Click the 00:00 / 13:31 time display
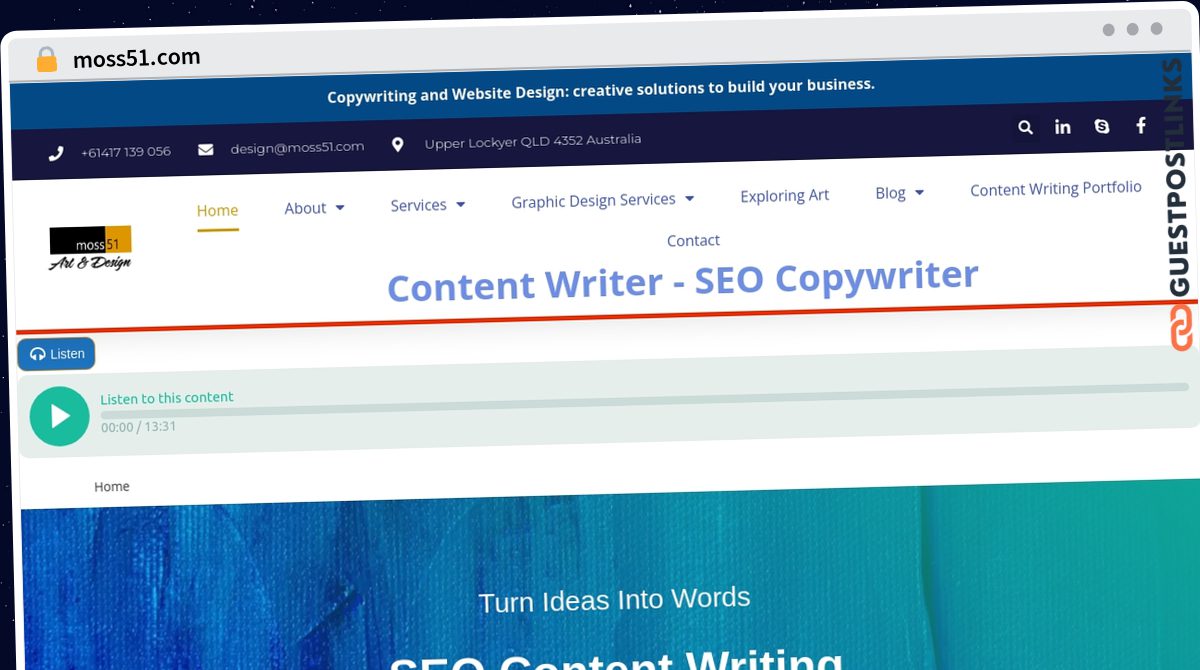The width and height of the screenshot is (1200, 670). click(138, 427)
